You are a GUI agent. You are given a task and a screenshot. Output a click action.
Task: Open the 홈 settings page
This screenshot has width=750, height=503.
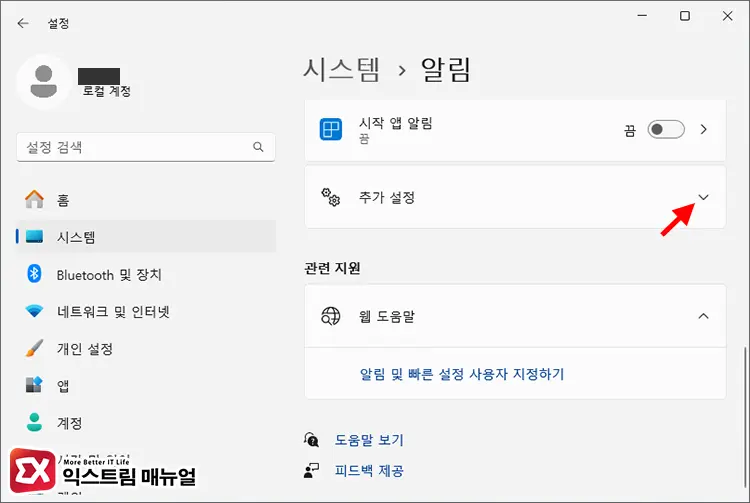tap(146, 199)
